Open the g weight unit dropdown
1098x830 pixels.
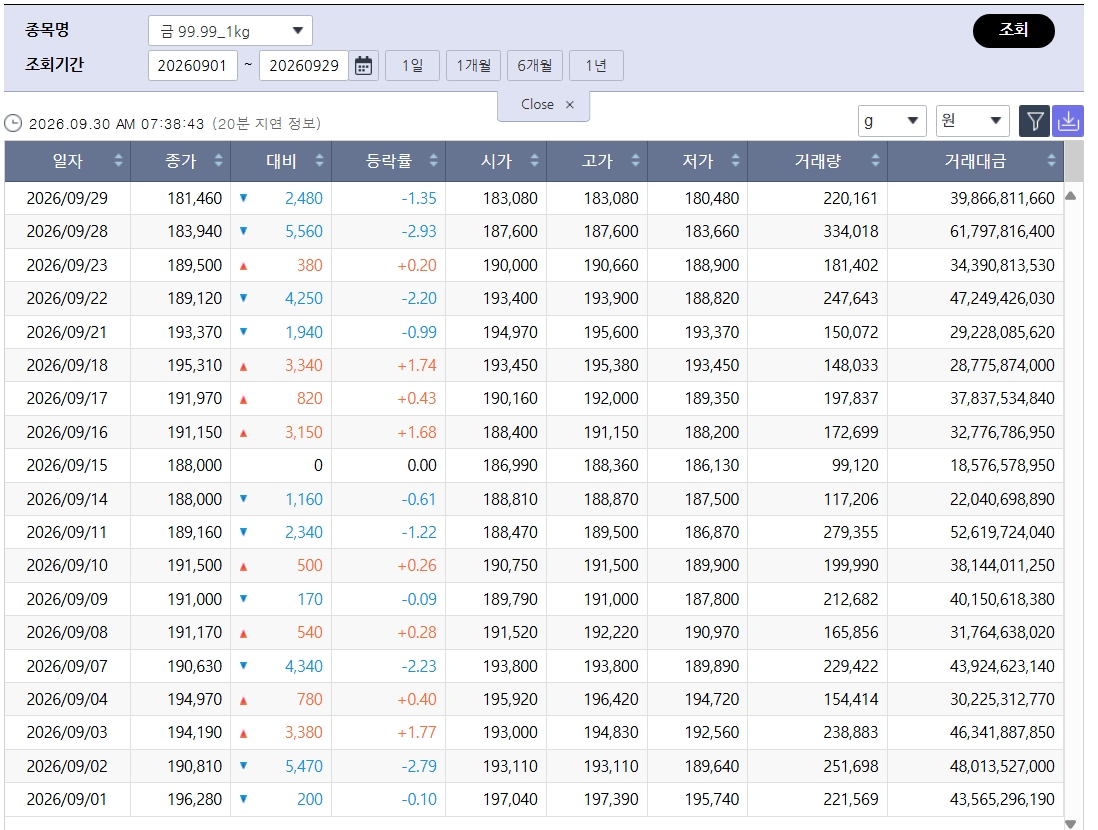point(892,121)
